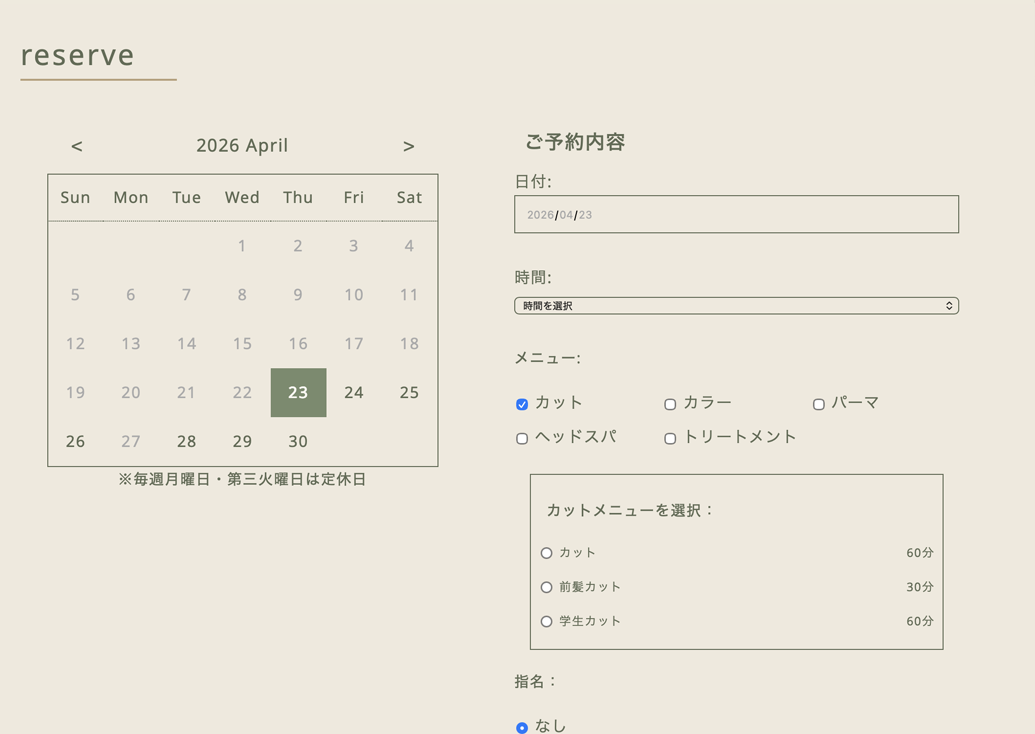1035x734 pixels.
Task: Go to previous month using left arrow
Action: click(x=77, y=146)
